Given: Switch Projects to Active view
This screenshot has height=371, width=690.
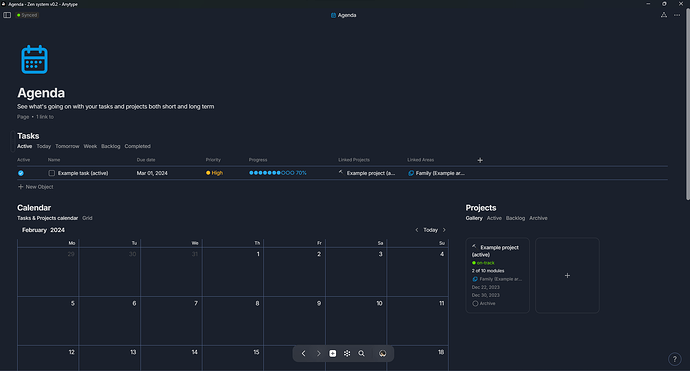Looking at the screenshot, I should 494,218.
